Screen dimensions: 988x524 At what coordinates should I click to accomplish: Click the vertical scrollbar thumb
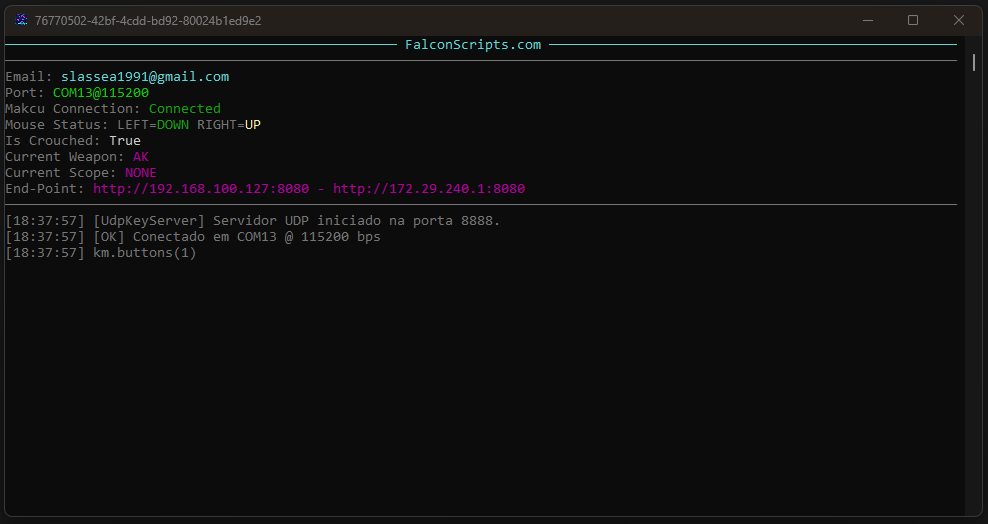point(974,62)
